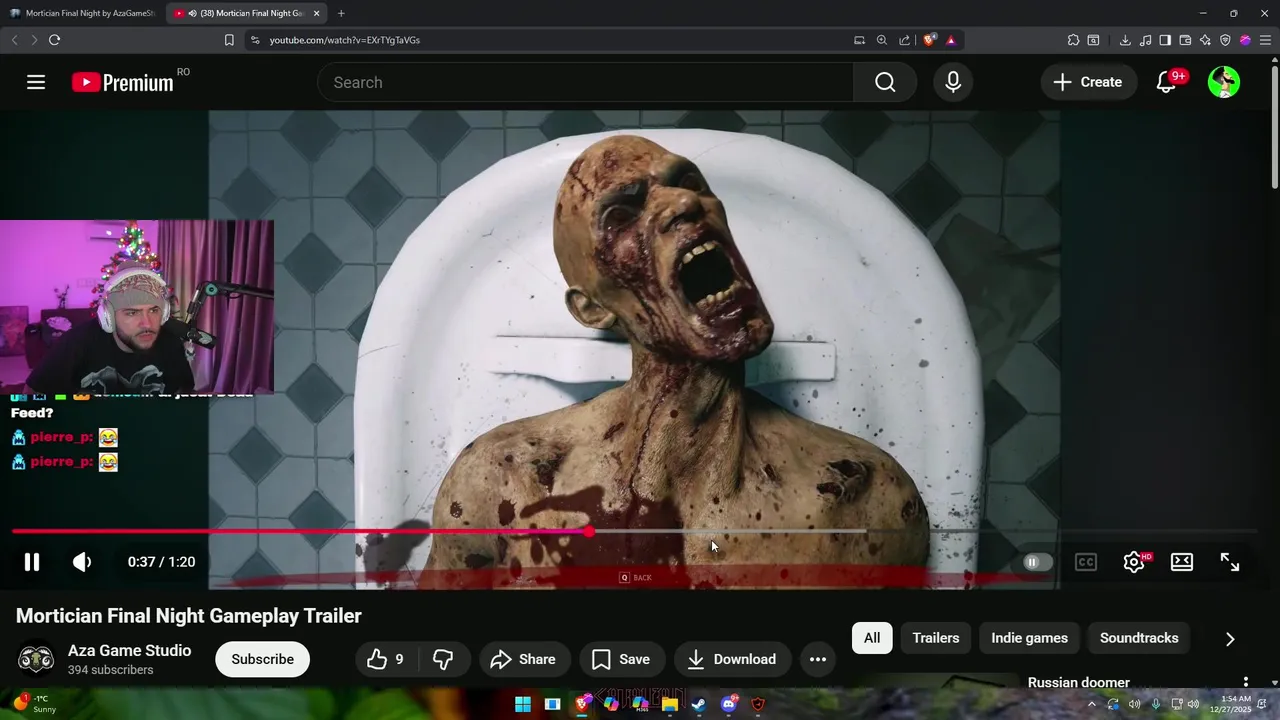Seek video by clicking the red scrubber handle
Screen dimensions: 1280x720
click(x=589, y=531)
